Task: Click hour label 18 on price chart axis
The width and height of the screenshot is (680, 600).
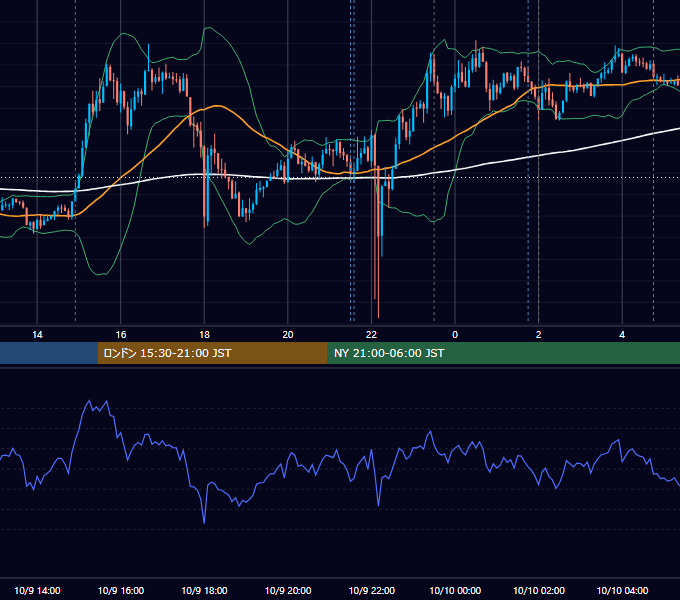Action: 204,334
